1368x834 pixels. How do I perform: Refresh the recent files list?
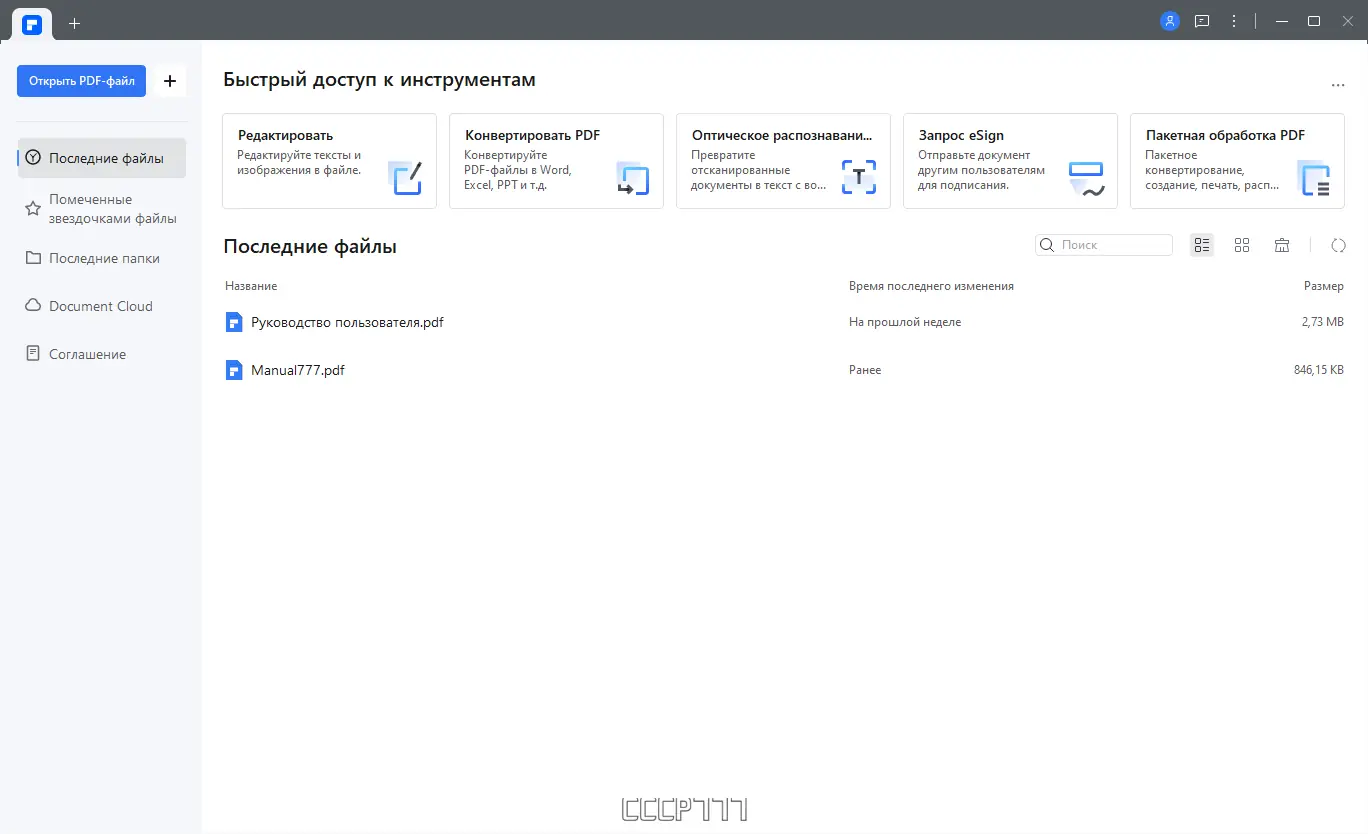1339,245
